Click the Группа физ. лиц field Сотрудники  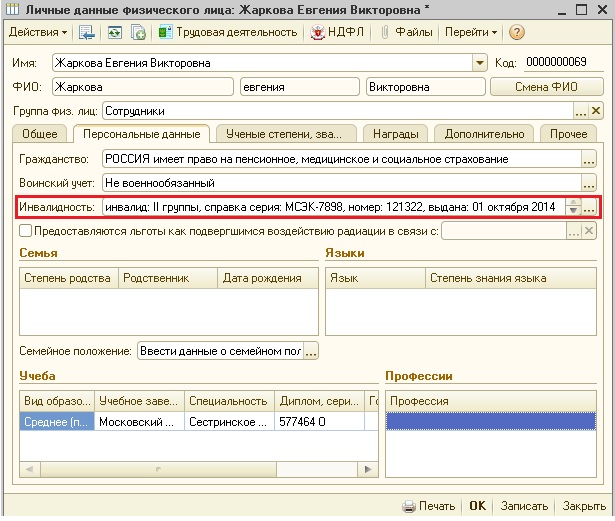pyautogui.click(x=338, y=111)
